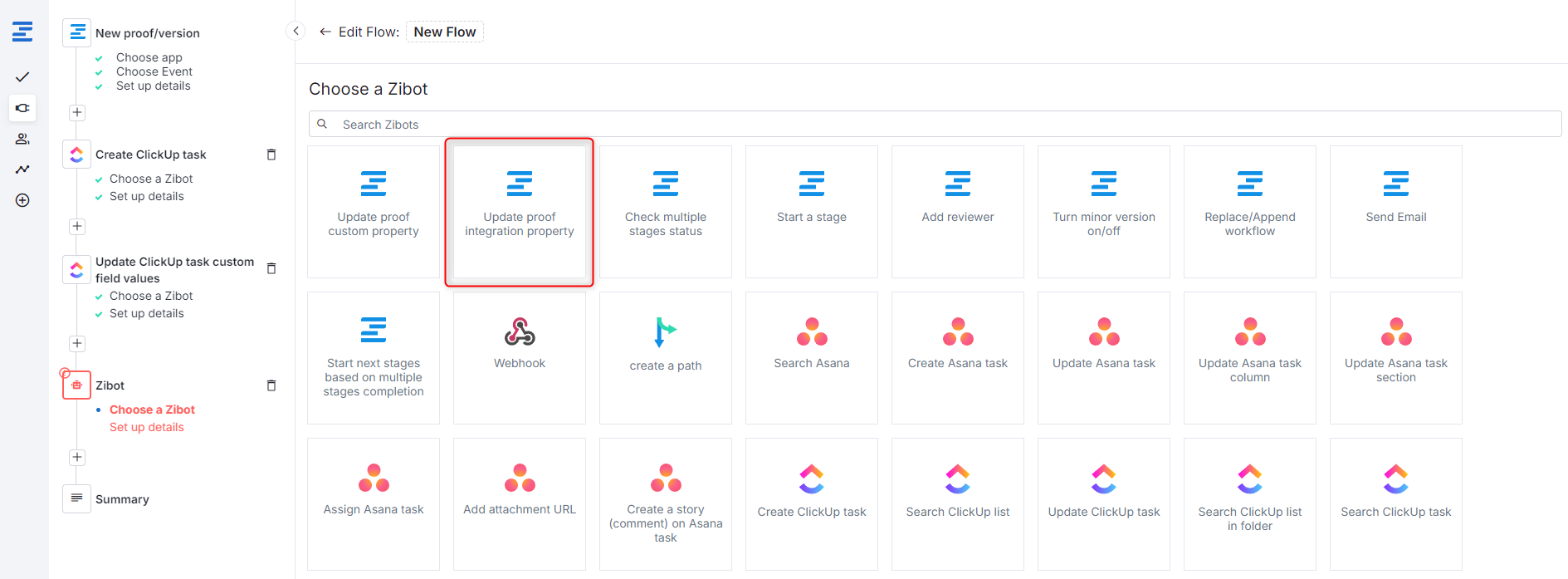Select Create Asana task zibot

click(x=957, y=357)
